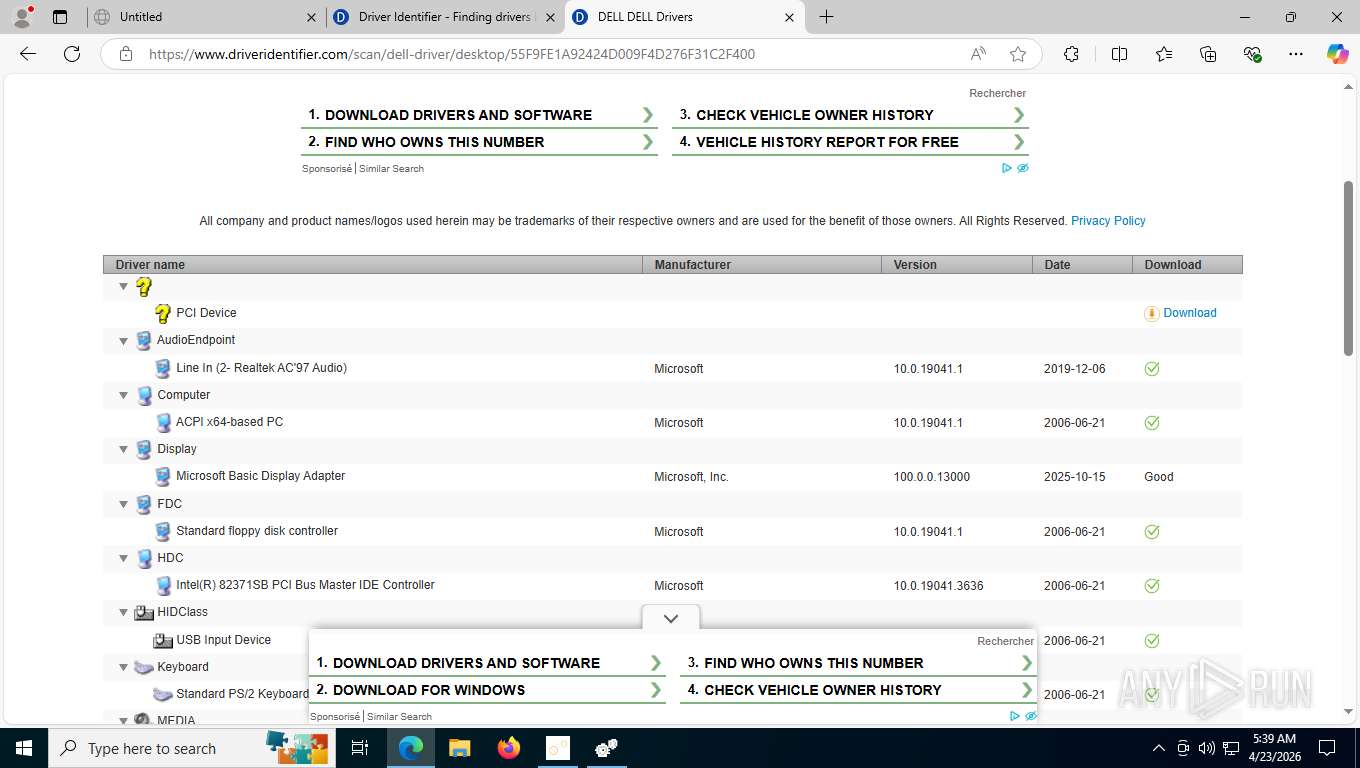The image size is (1360, 768).
Task: Open the Favorites list icon
Action: 1164,54
